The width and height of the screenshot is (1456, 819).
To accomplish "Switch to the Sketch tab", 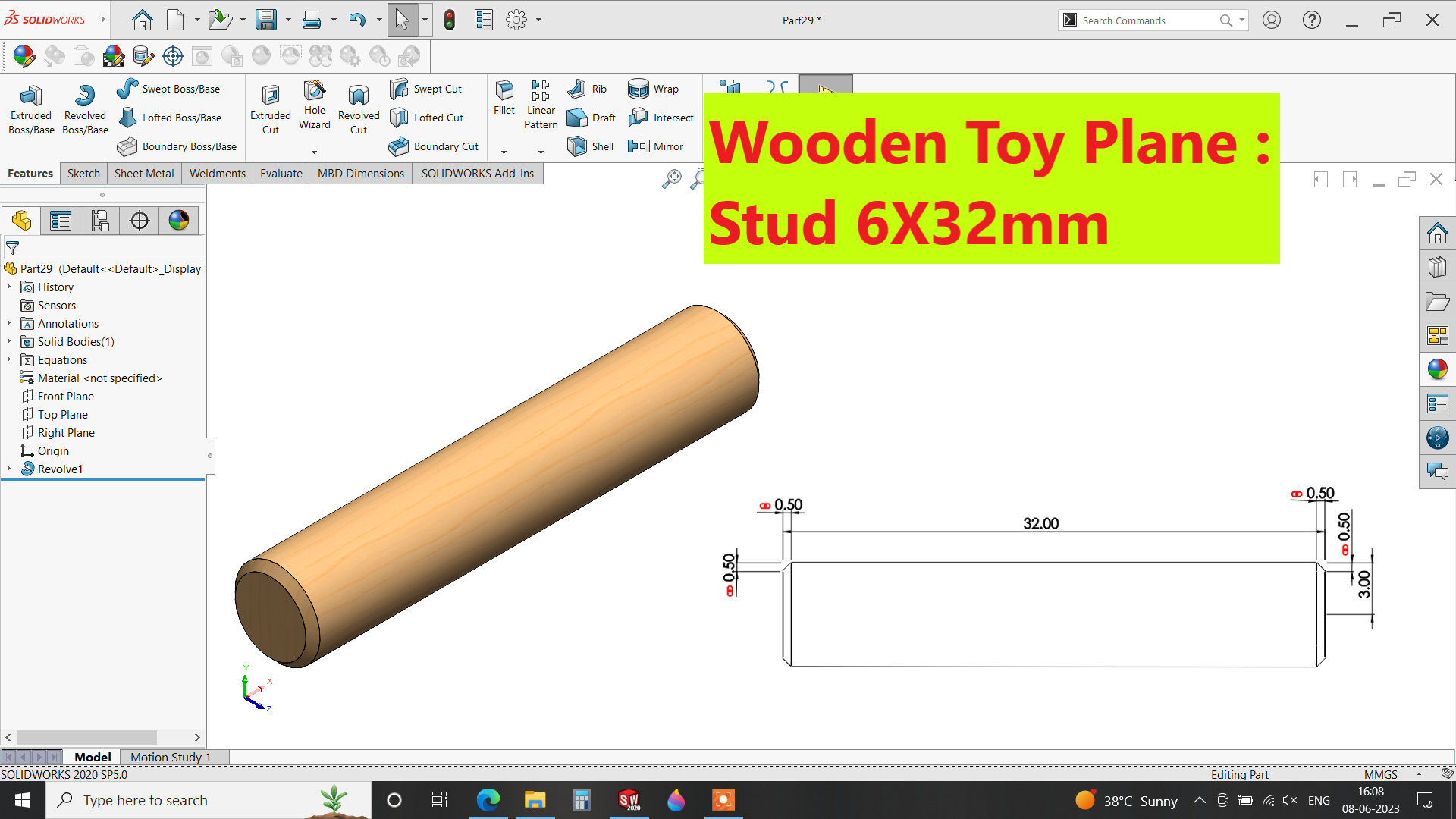I will pos(83,173).
